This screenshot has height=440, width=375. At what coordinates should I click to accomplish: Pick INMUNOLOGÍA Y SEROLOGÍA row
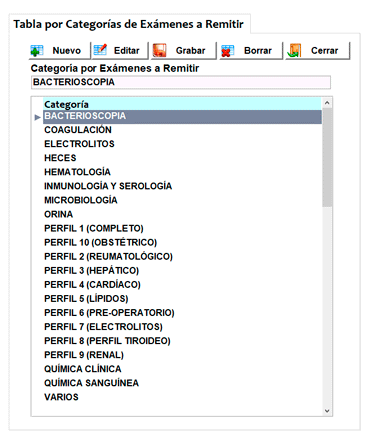(182, 186)
